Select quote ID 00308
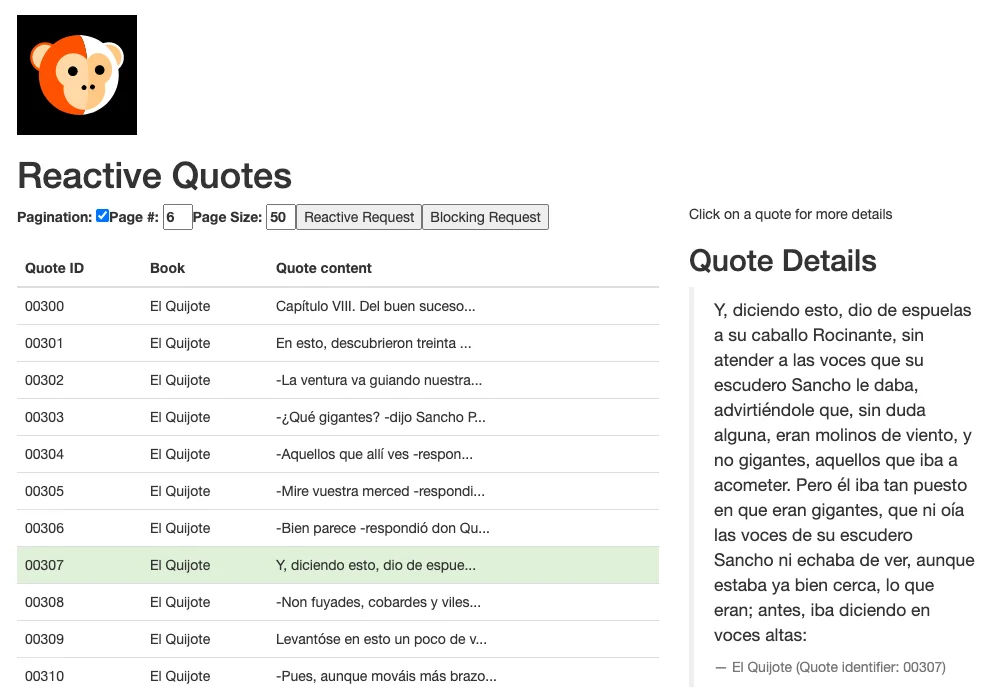This screenshot has height=694, width=1001. (x=44, y=603)
